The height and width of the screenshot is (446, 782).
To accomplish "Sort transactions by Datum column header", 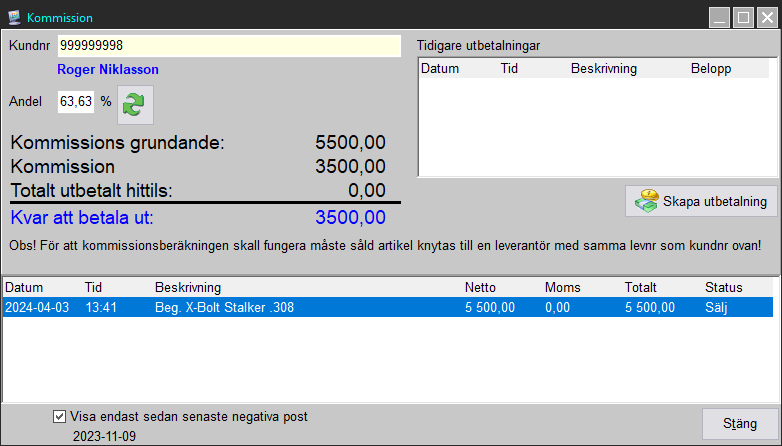I will click(24, 288).
